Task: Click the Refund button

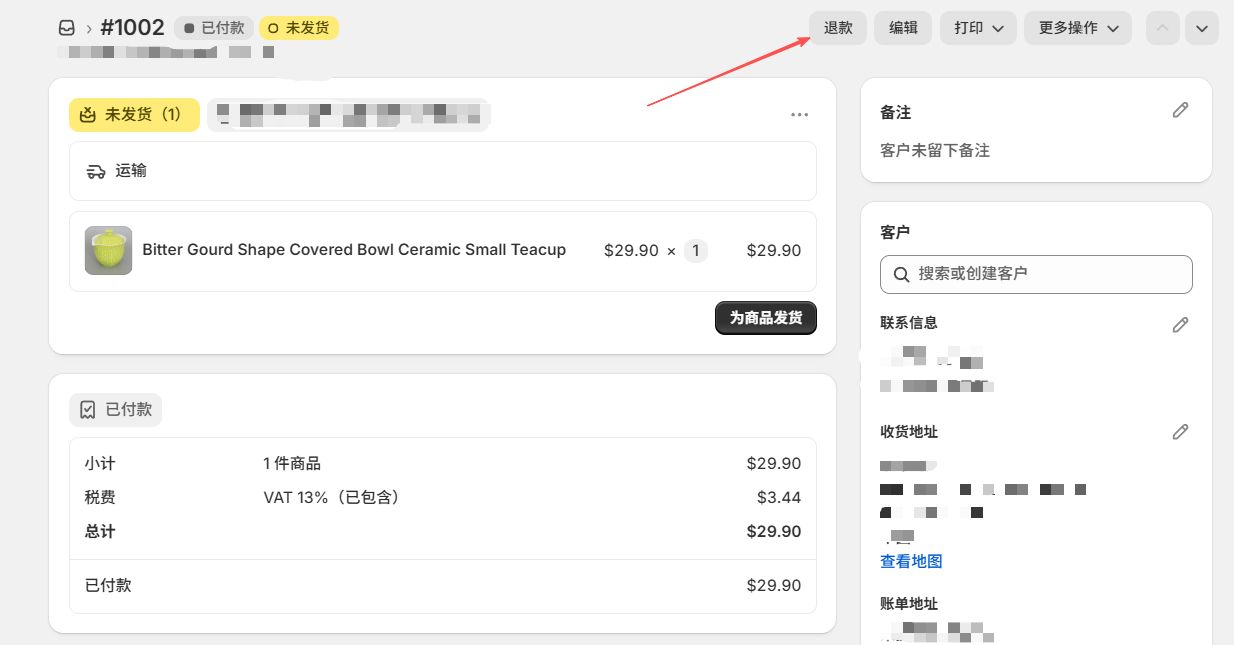Action: (838, 28)
